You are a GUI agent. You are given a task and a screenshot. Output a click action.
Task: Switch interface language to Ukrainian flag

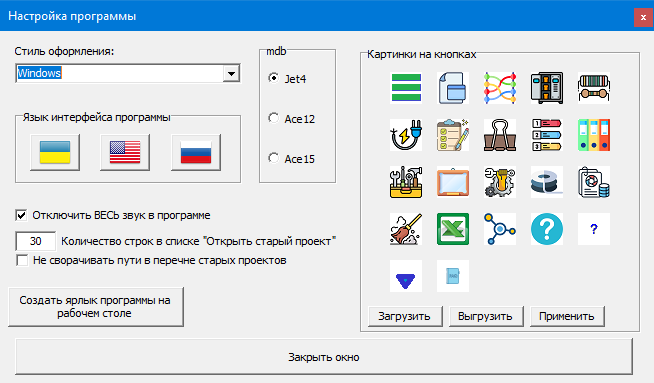click(x=55, y=152)
